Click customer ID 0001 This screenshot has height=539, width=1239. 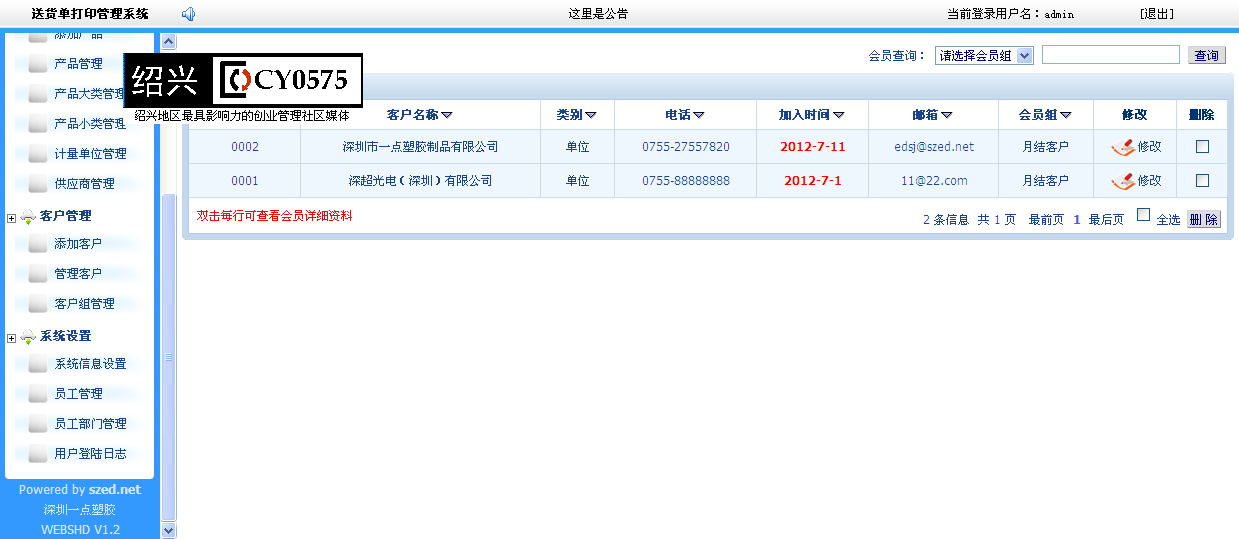pyautogui.click(x=245, y=181)
